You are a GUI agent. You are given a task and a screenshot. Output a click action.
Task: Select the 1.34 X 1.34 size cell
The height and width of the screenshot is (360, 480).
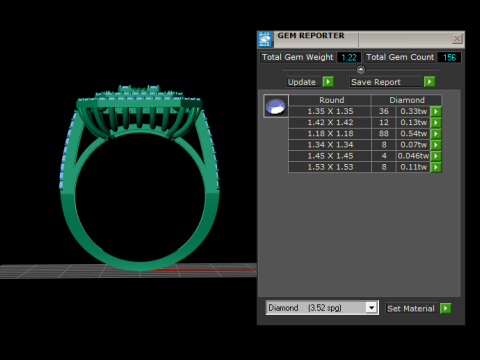coord(330,145)
